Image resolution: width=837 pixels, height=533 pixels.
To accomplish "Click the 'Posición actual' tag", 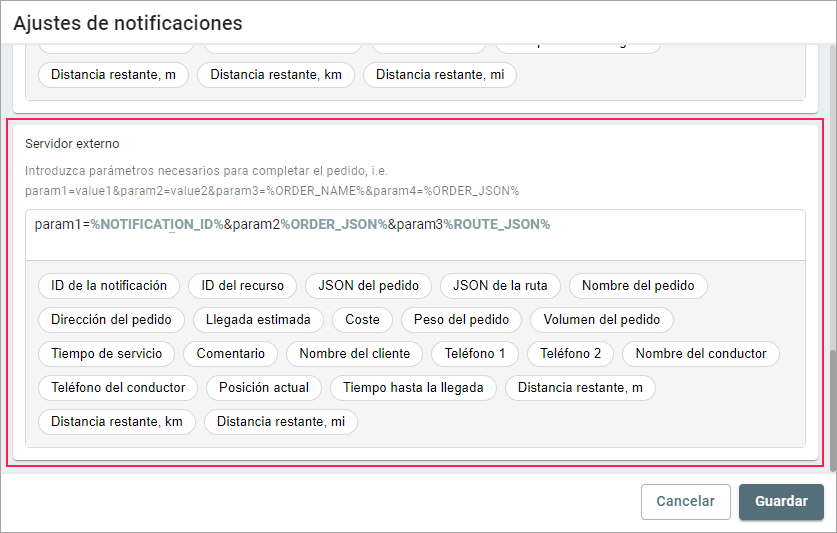I will 264,388.
